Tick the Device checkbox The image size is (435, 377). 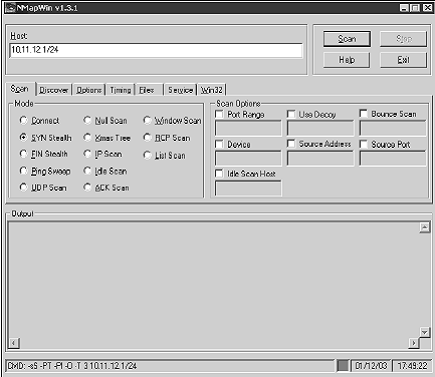[219, 144]
